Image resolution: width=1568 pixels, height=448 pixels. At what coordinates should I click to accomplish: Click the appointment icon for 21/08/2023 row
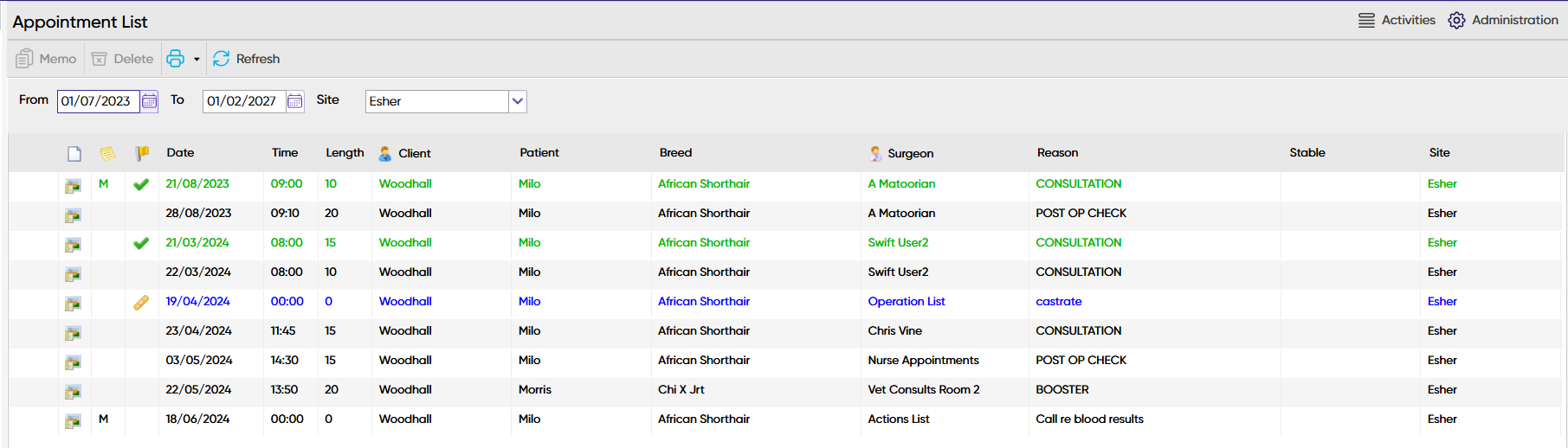73,185
